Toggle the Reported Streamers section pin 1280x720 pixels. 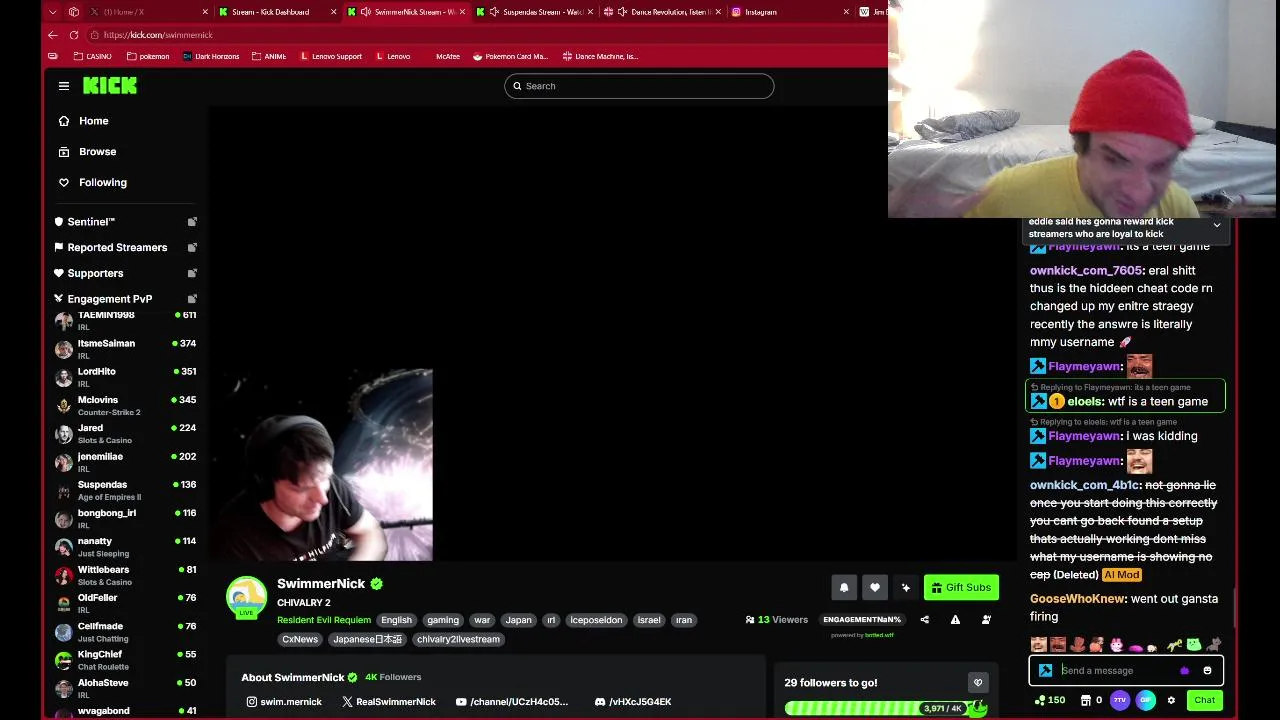[192, 247]
